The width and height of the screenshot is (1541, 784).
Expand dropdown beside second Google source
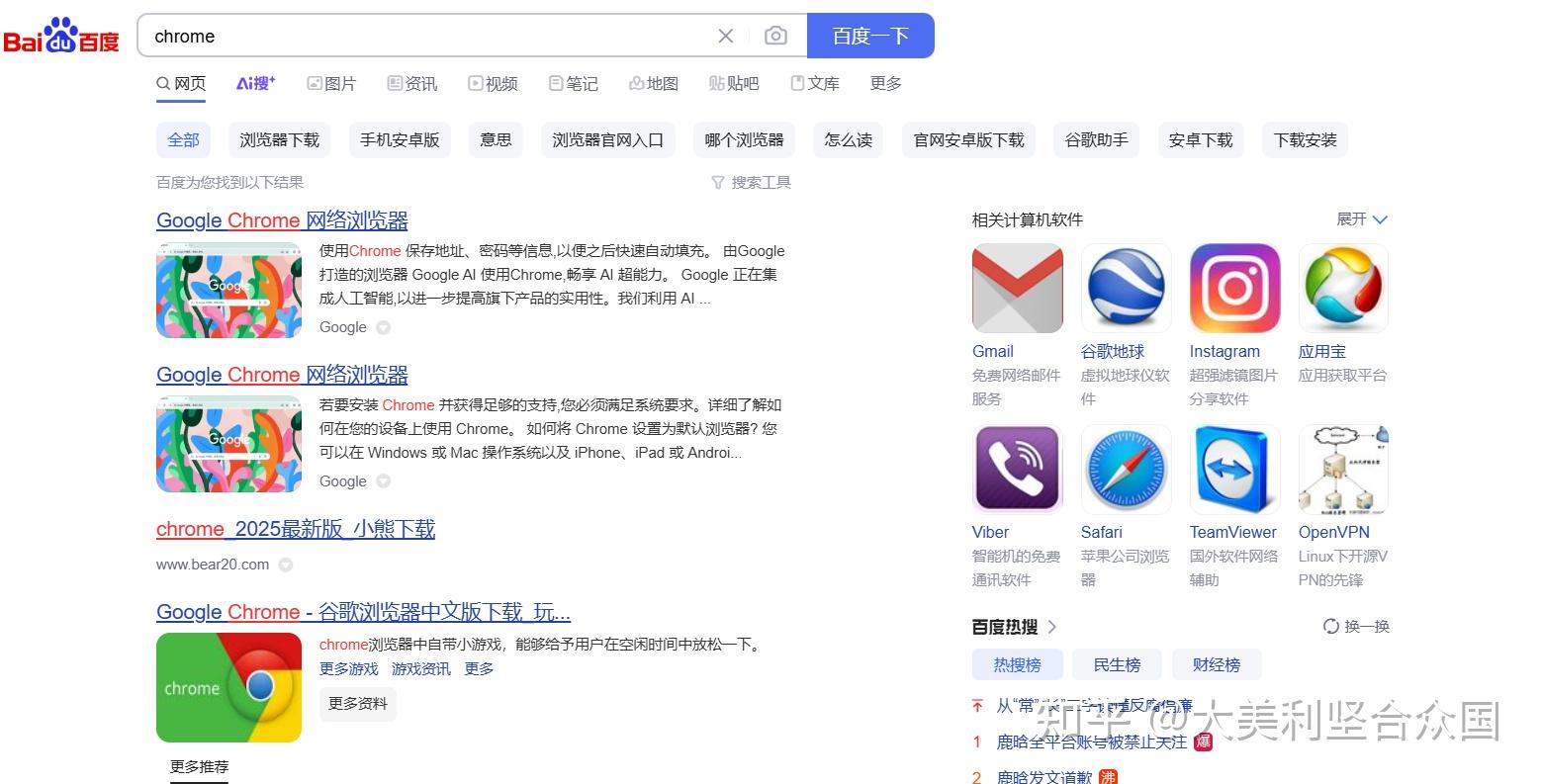pyautogui.click(x=383, y=481)
